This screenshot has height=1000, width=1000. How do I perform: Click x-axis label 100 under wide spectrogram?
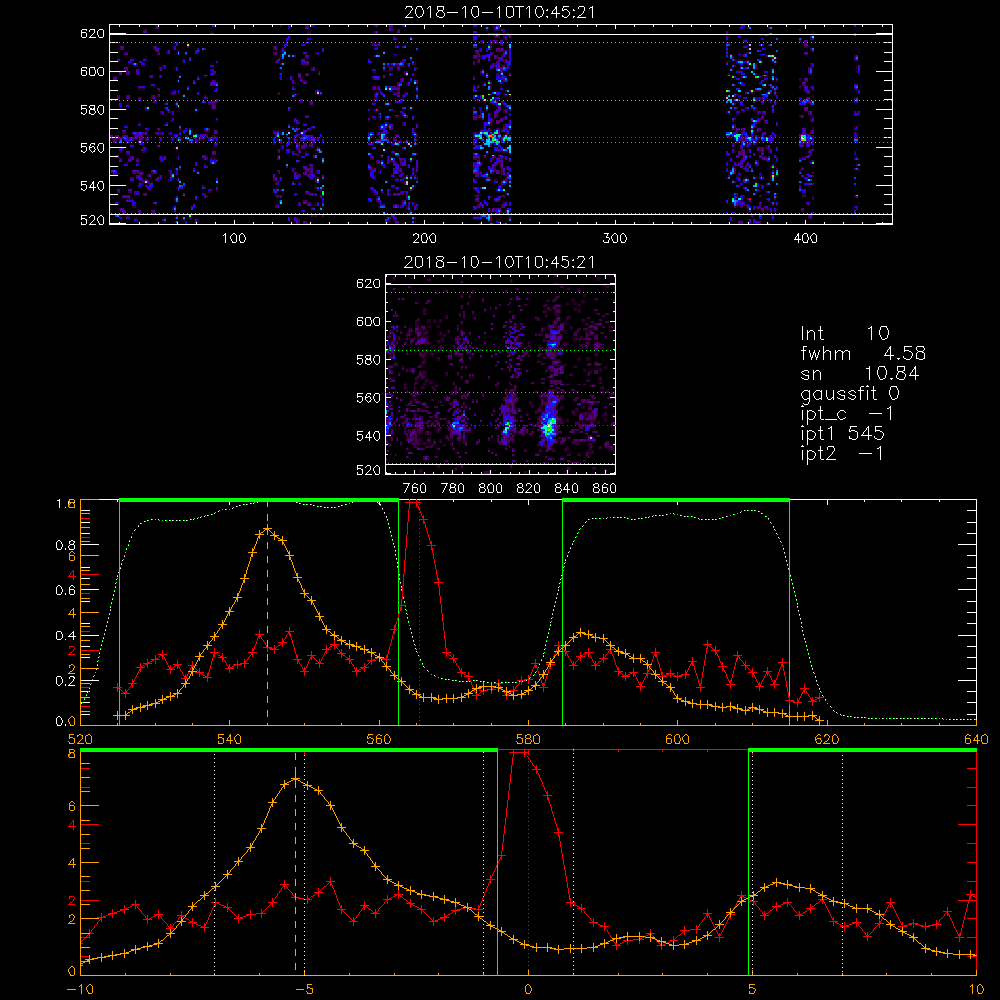click(x=234, y=239)
